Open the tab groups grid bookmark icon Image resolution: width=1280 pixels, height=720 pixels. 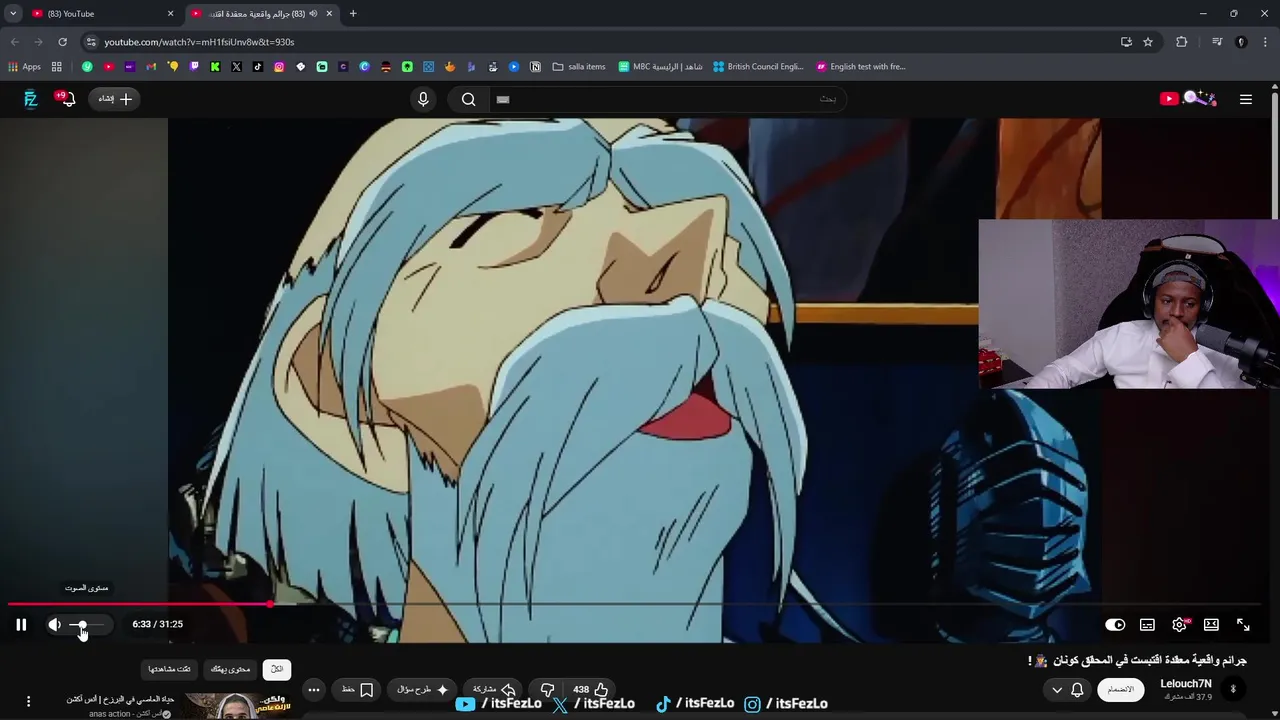(57, 67)
